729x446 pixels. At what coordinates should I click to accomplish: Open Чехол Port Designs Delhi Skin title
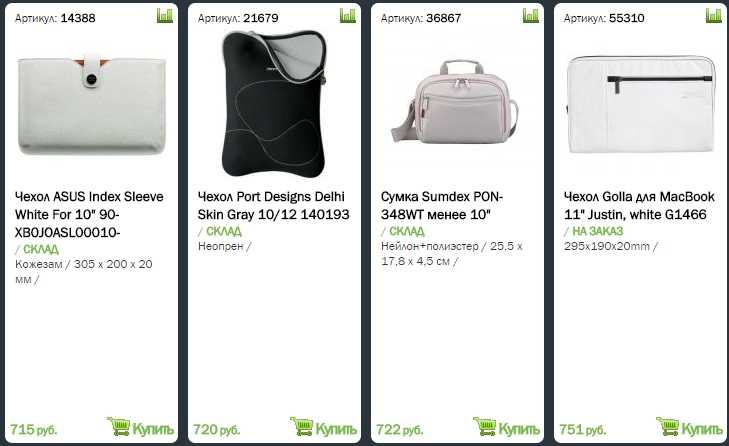pyautogui.click(x=273, y=206)
